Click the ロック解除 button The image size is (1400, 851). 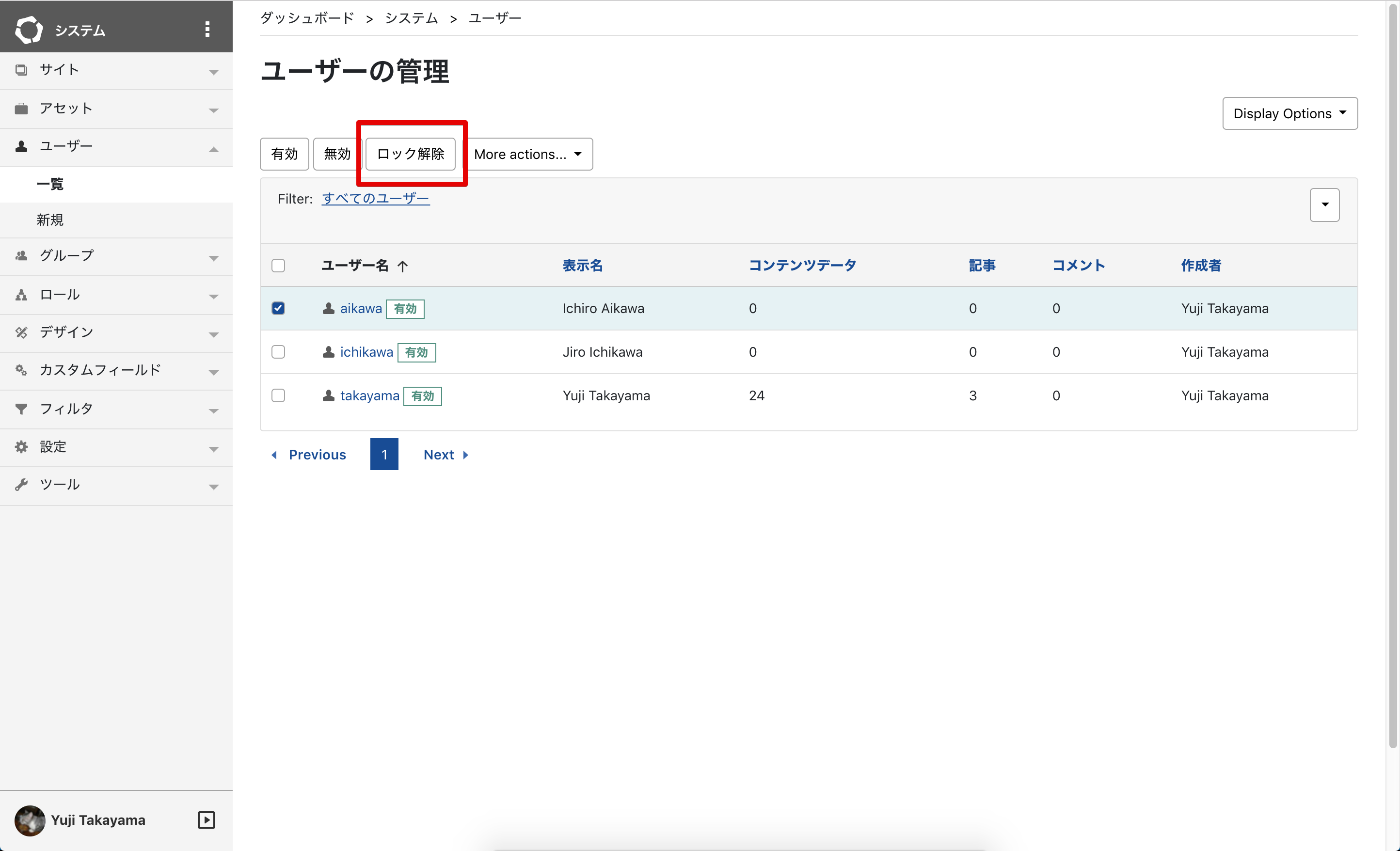point(410,154)
